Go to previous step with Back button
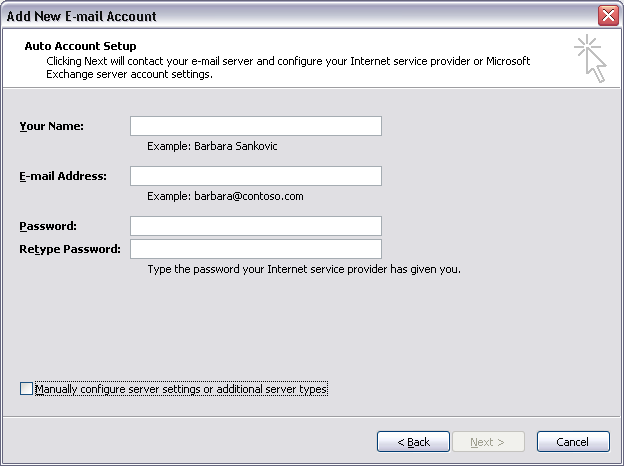 coord(413,442)
